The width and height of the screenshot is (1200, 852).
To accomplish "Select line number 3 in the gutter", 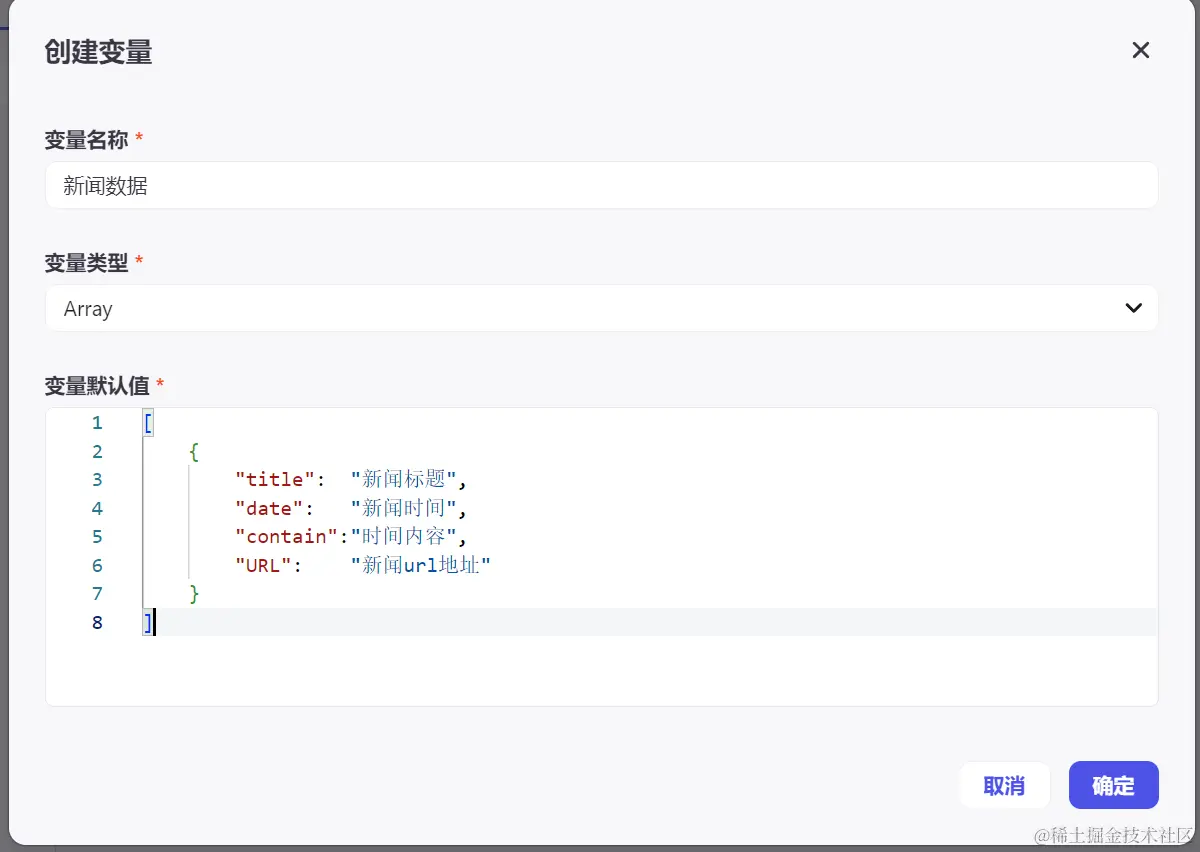I will coord(97,480).
